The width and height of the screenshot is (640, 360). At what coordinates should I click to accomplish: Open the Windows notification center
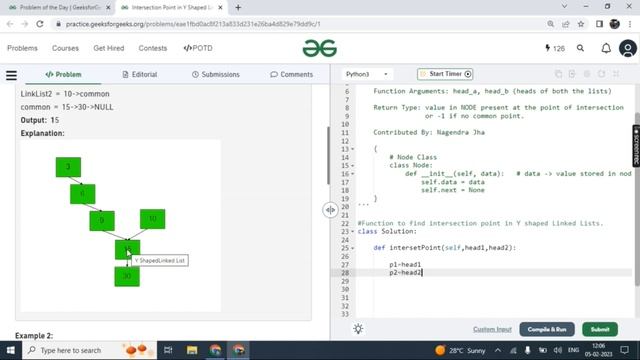click(624, 350)
